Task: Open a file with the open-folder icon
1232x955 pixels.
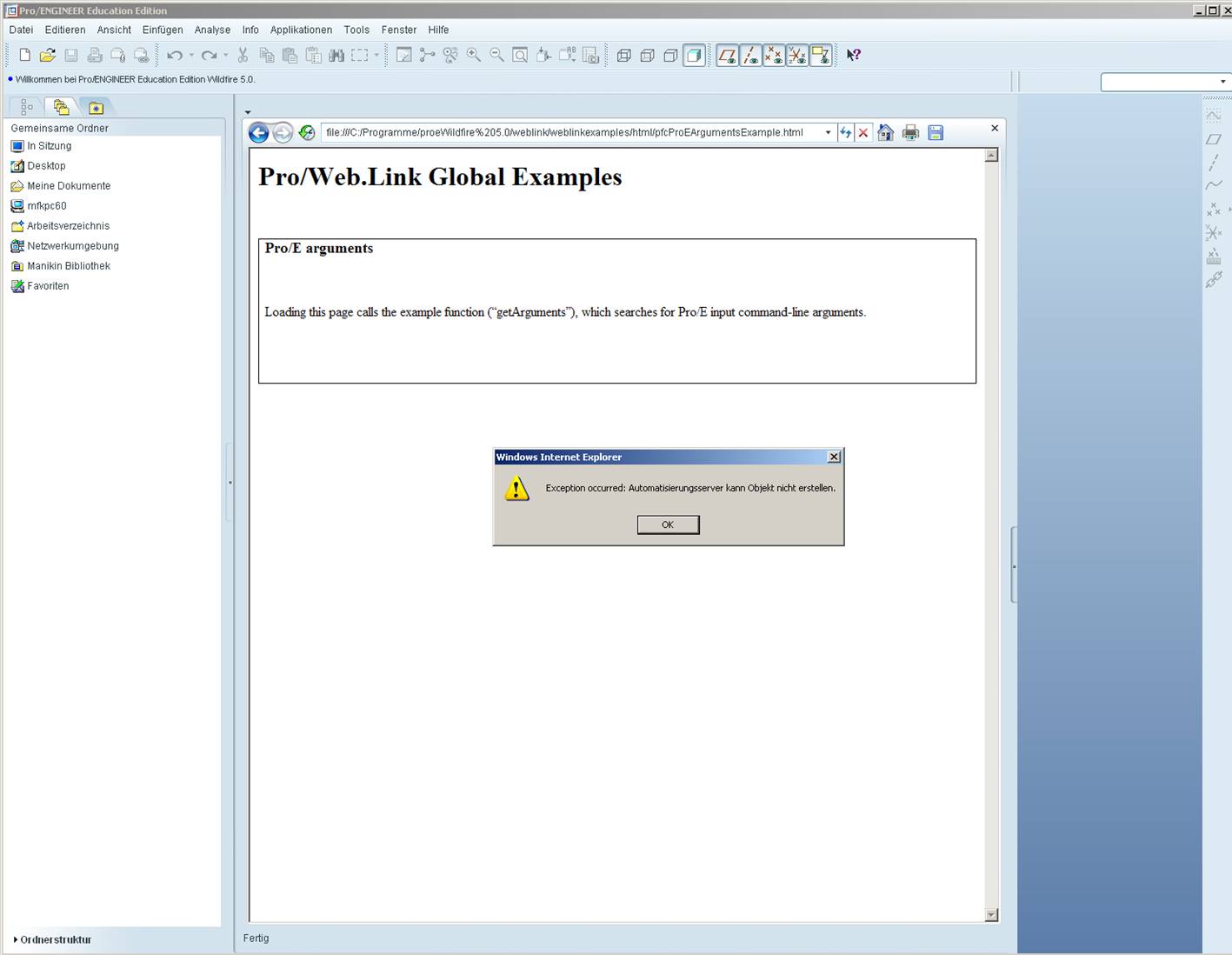Action: pyautogui.click(x=48, y=55)
